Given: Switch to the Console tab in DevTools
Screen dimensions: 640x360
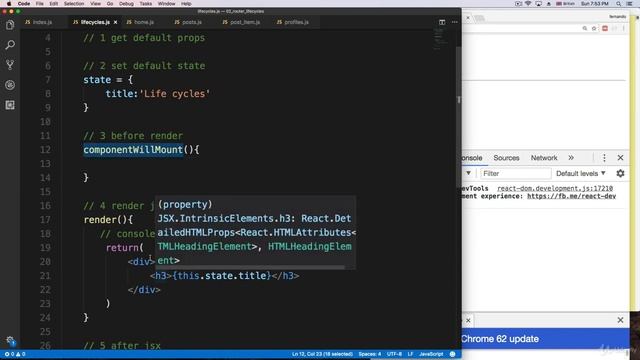Looking at the screenshot, I should [x=472, y=158].
